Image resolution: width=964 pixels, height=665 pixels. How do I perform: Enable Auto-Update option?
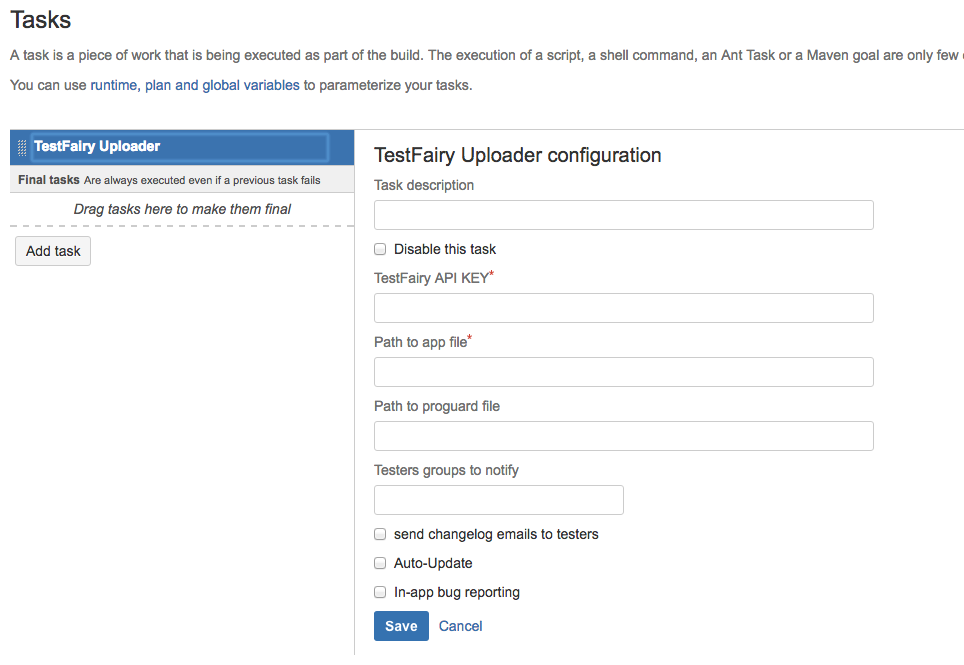380,563
